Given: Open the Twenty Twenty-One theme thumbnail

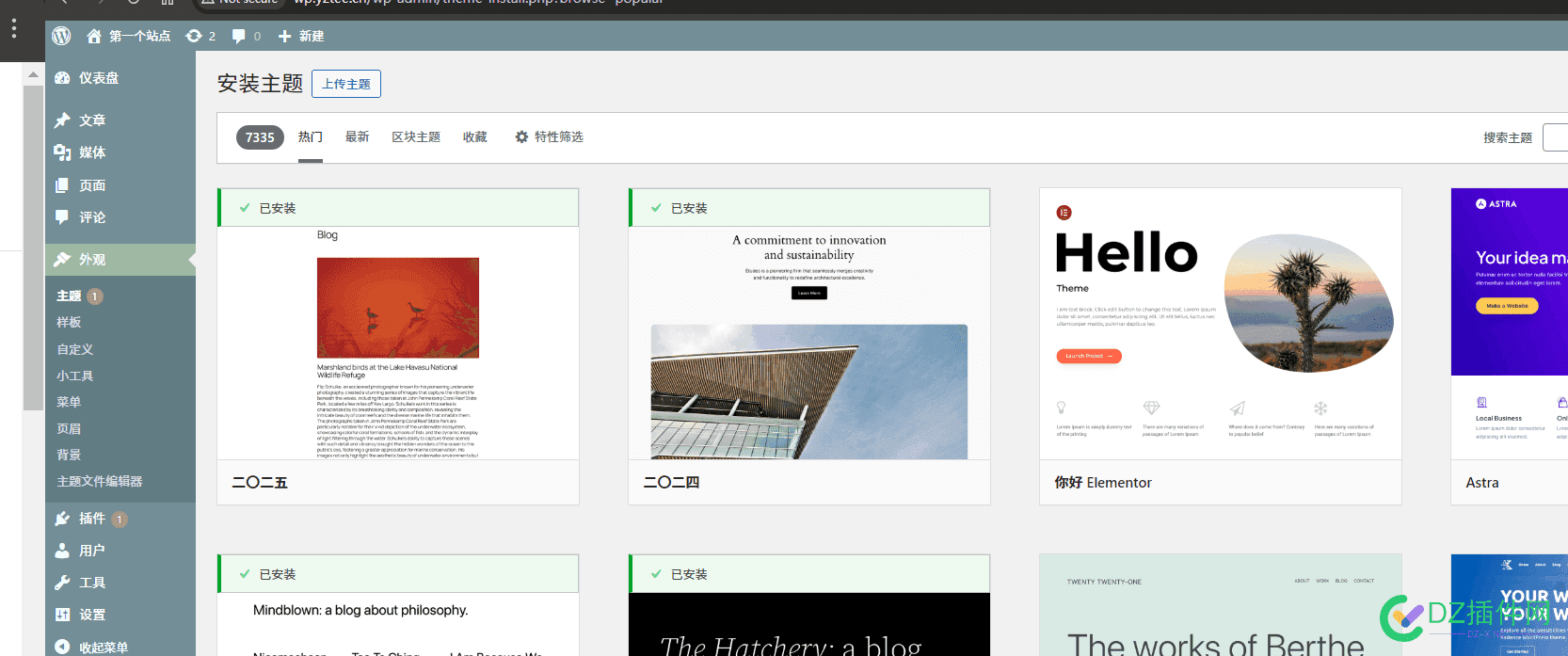Looking at the screenshot, I should click(x=1221, y=605).
